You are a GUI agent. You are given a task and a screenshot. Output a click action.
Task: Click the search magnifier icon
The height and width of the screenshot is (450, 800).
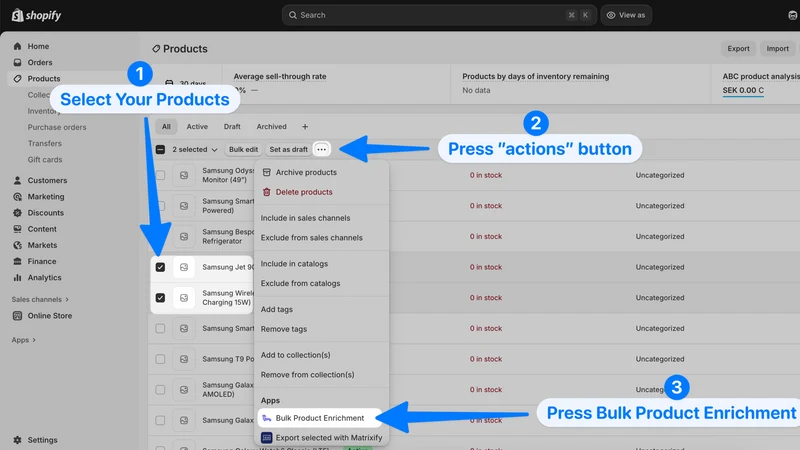293,15
